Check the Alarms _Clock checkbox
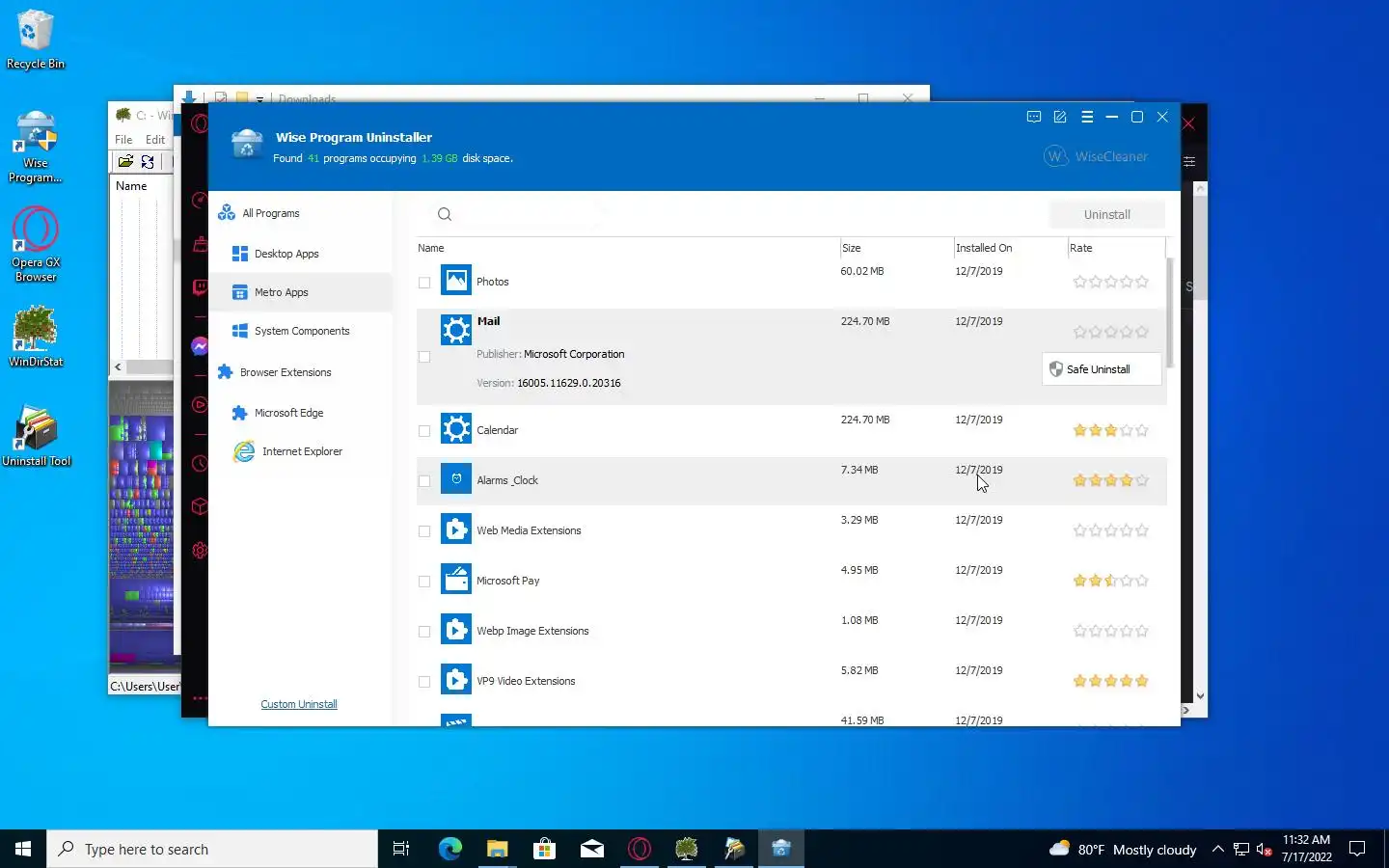1389x868 pixels. pos(424,481)
